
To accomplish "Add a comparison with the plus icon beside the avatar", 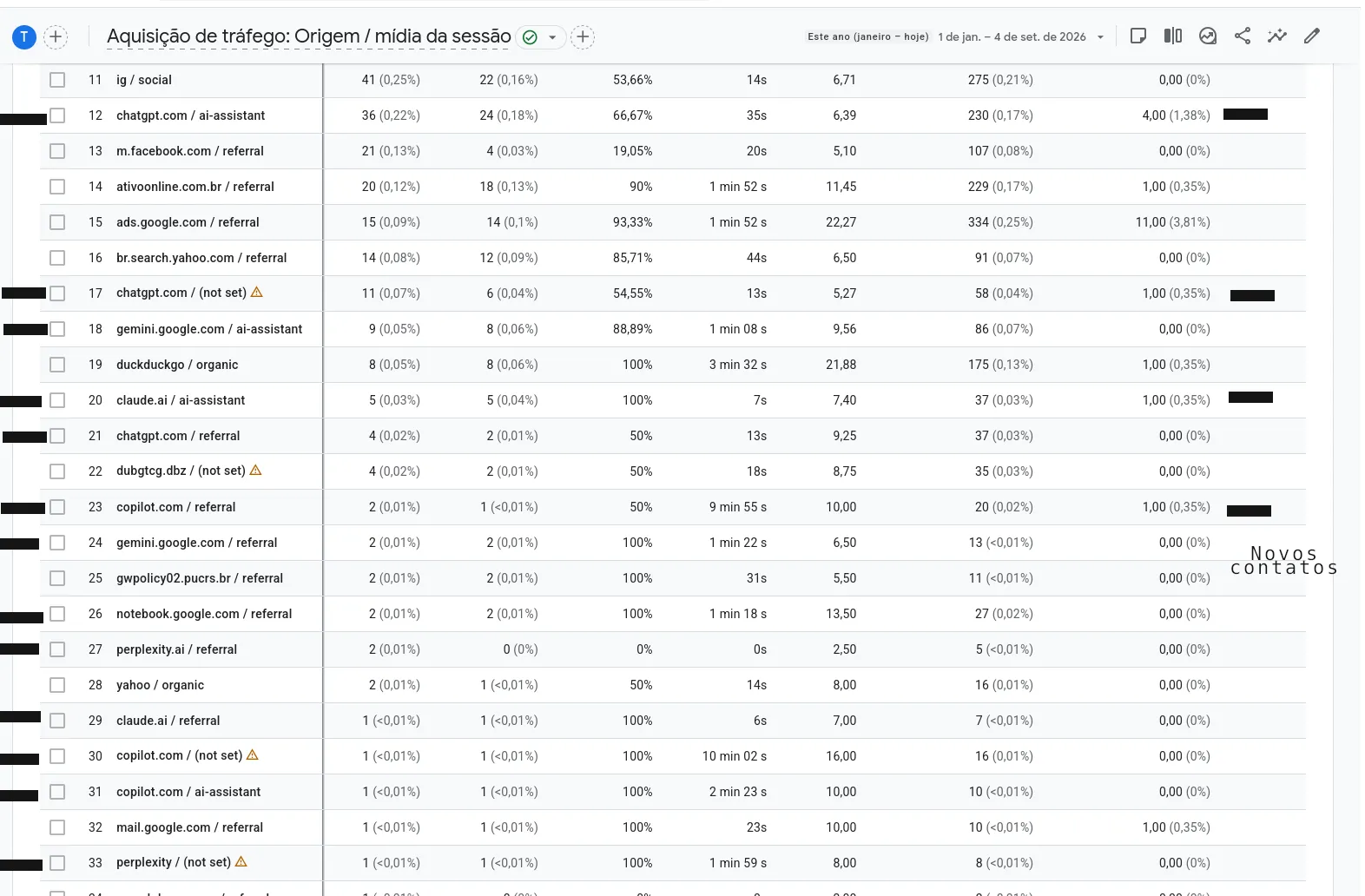I will pos(56,36).
